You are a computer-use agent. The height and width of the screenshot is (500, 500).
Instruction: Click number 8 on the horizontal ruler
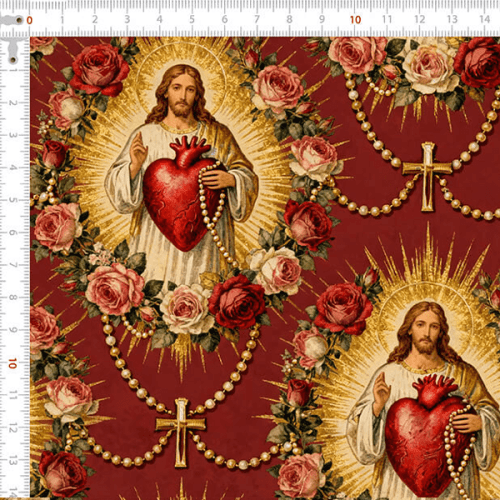pyautogui.click(x=289, y=19)
